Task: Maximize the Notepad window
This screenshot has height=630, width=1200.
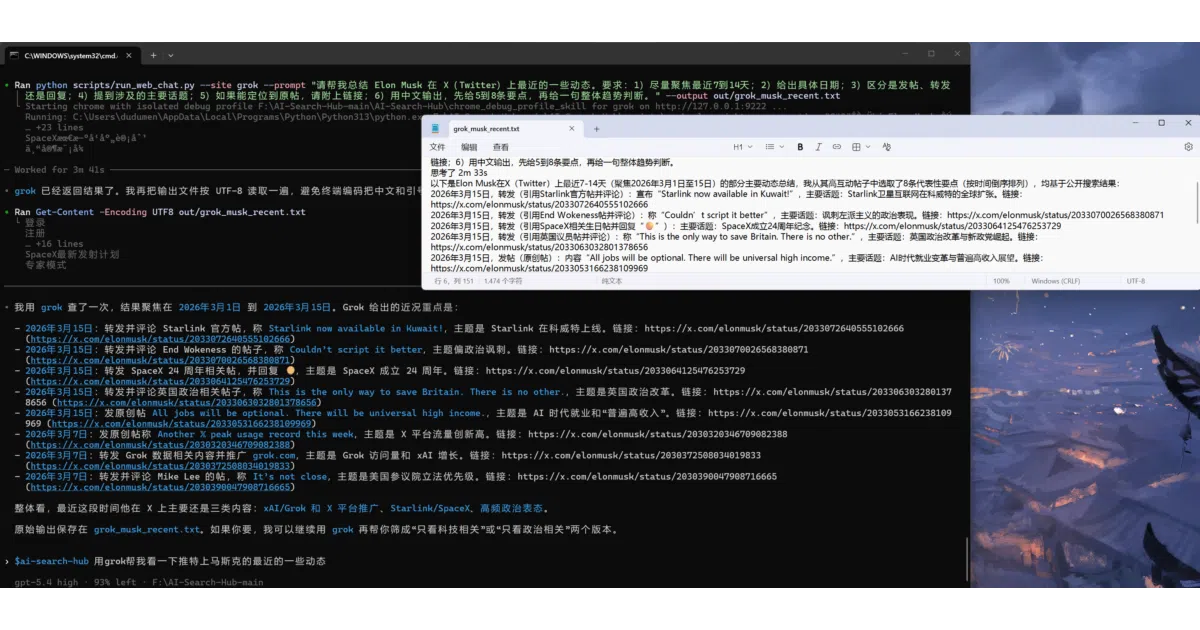Action: click(1161, 123)
